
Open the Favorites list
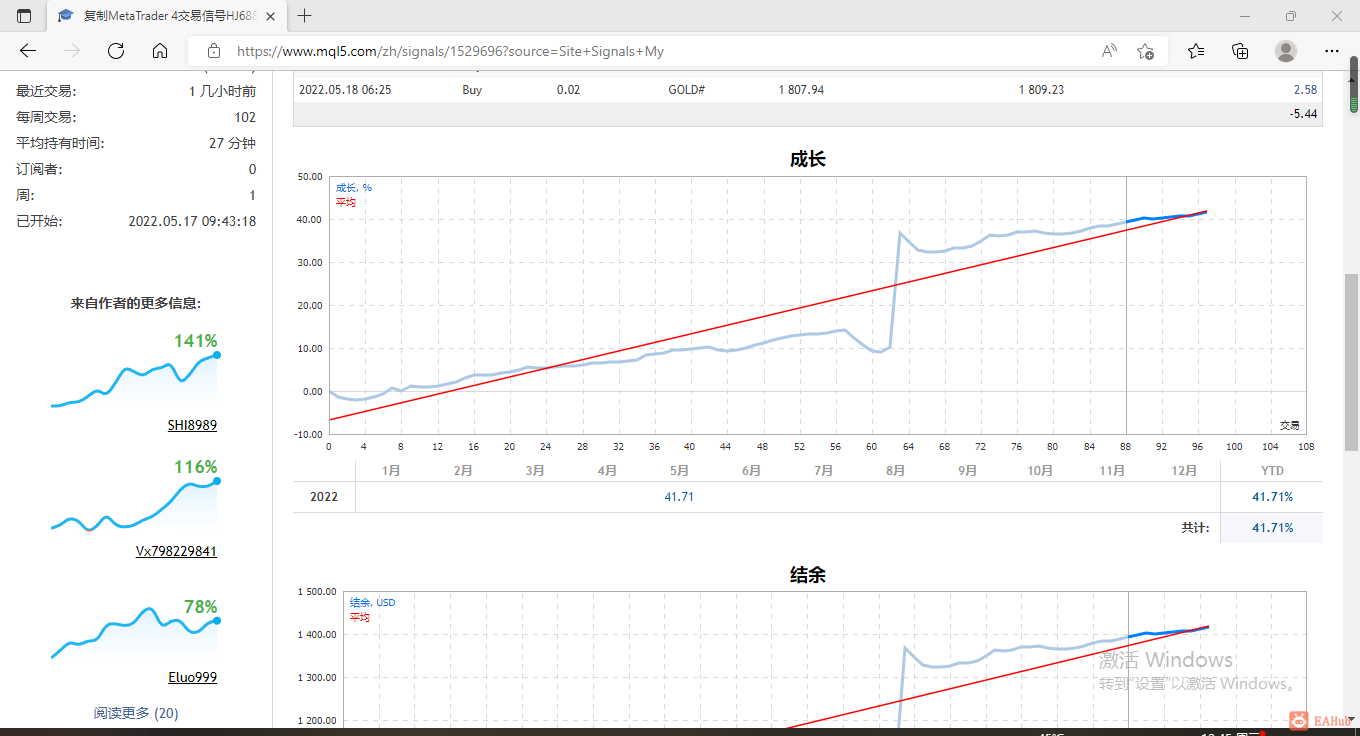tap(1196, 51)
